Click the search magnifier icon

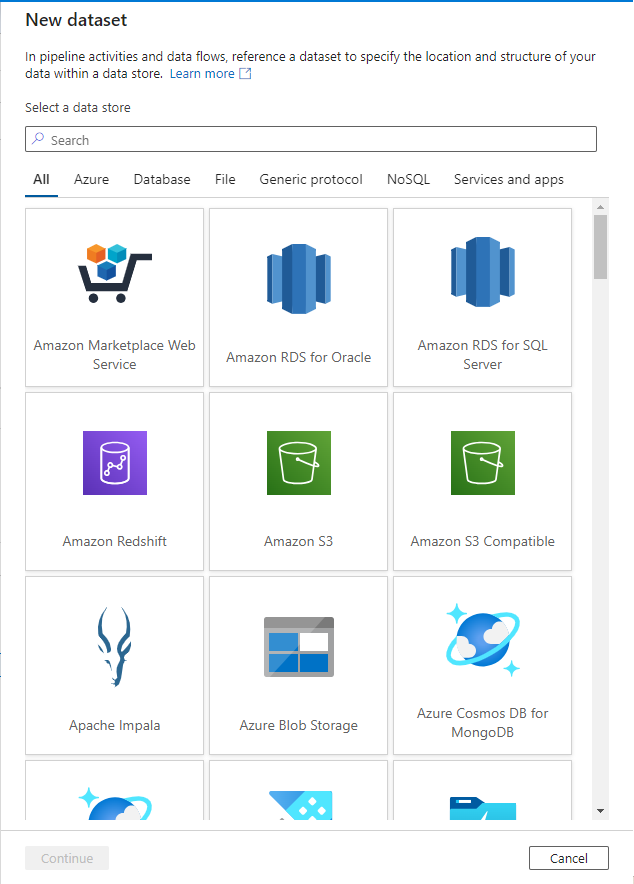38,139
